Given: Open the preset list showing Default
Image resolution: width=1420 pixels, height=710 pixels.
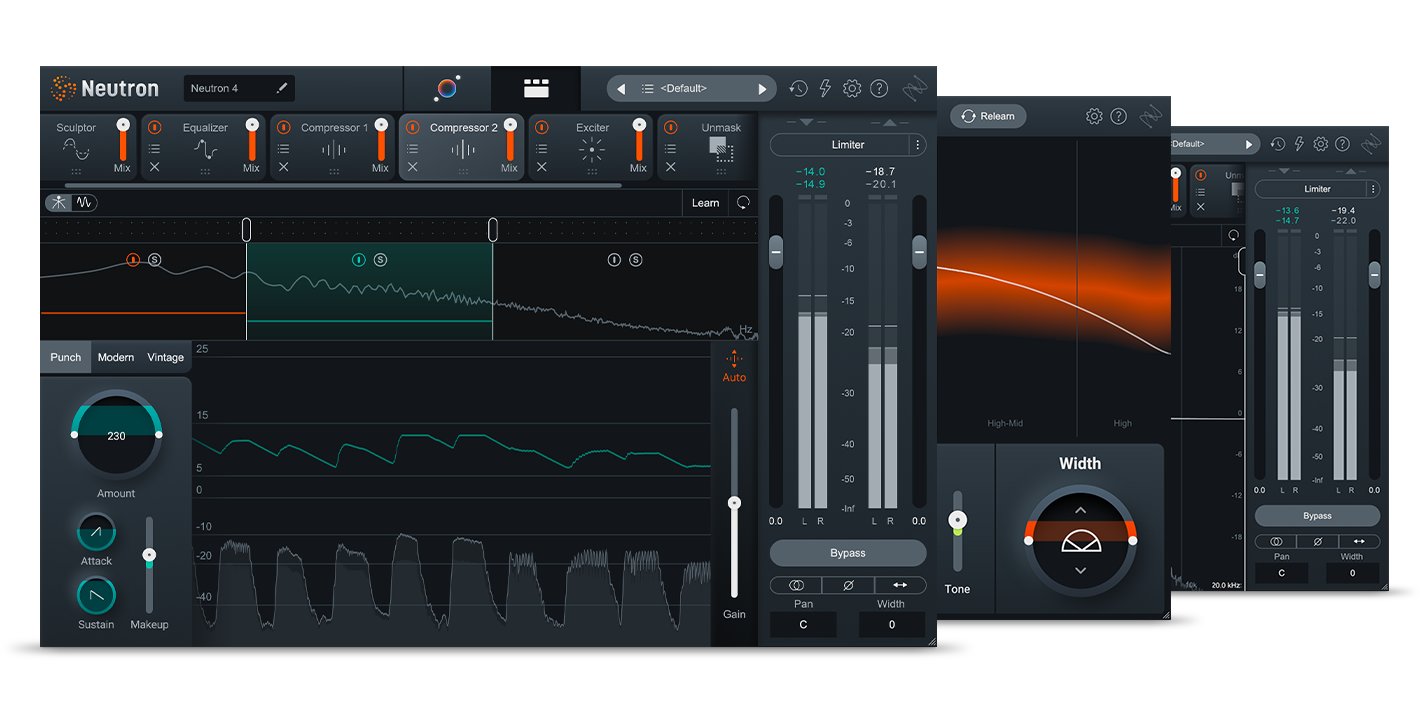Looking at the screenshot, I should 691,89.
